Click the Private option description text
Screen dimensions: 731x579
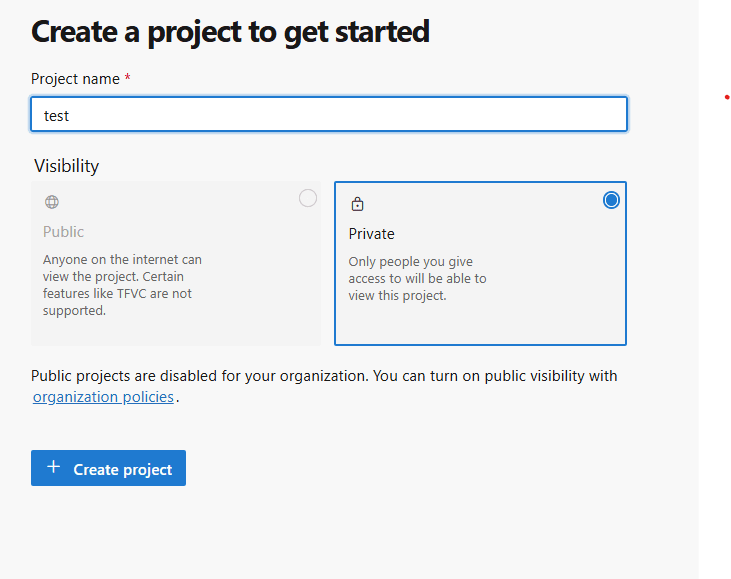coord(417,279)
